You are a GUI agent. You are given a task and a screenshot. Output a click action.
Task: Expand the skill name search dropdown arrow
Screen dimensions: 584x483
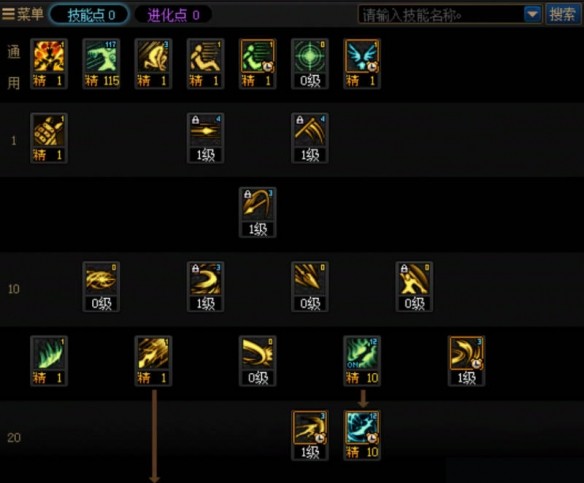[x=532, y=15]
